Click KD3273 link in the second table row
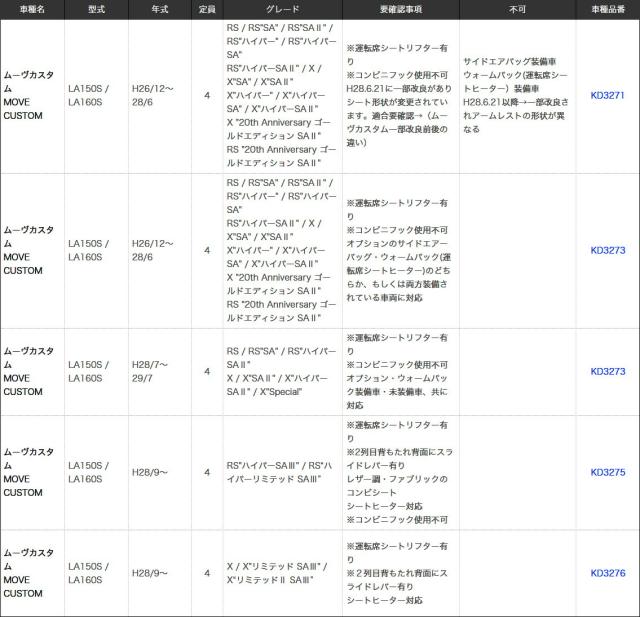 pos(607,250)
